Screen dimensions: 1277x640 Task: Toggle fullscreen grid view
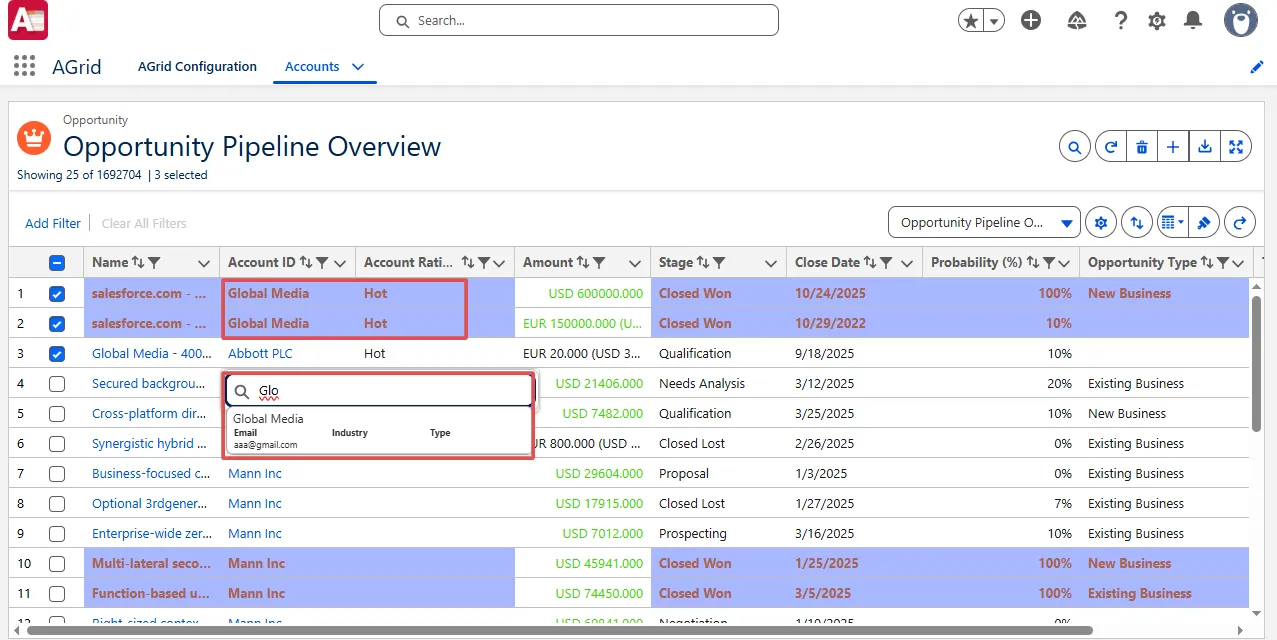[1237, 147]
